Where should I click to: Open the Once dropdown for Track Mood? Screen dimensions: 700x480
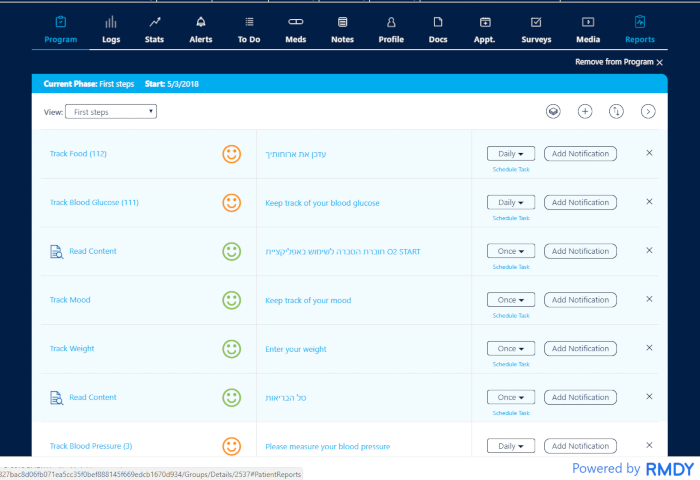click(511, 300)
